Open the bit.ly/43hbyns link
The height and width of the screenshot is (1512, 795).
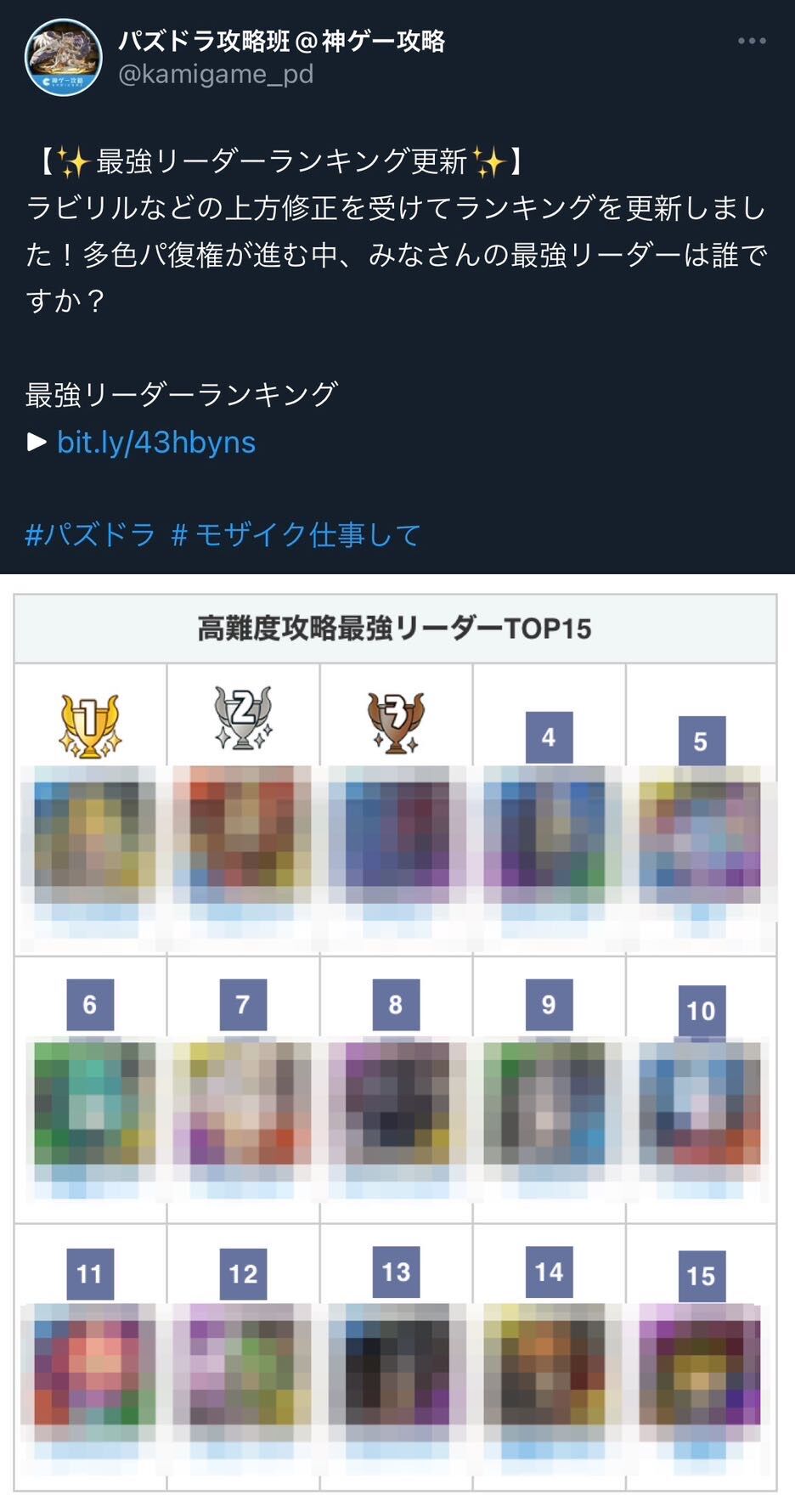156,442
